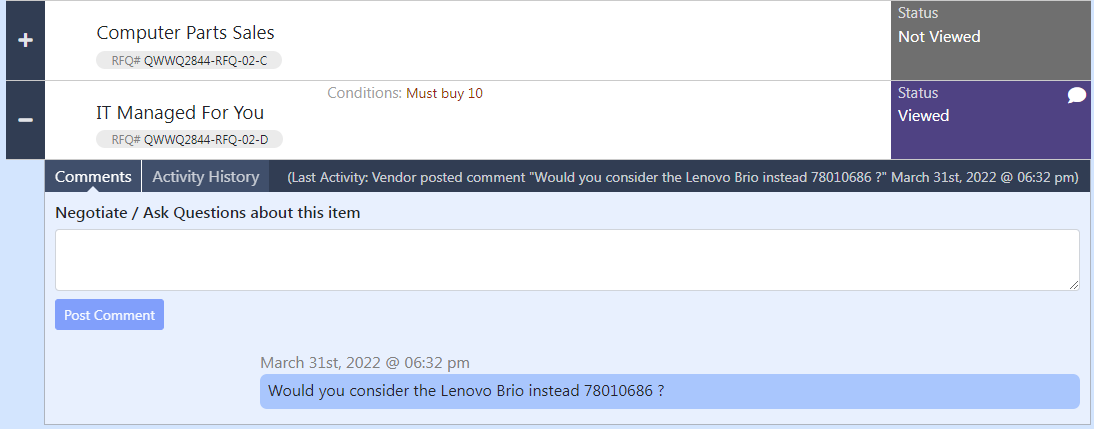Select the RFQ# QWWQ2844-RFQ-02-C badge
1094x429 pixels.
pyautogui.click(x=189, y=60)
